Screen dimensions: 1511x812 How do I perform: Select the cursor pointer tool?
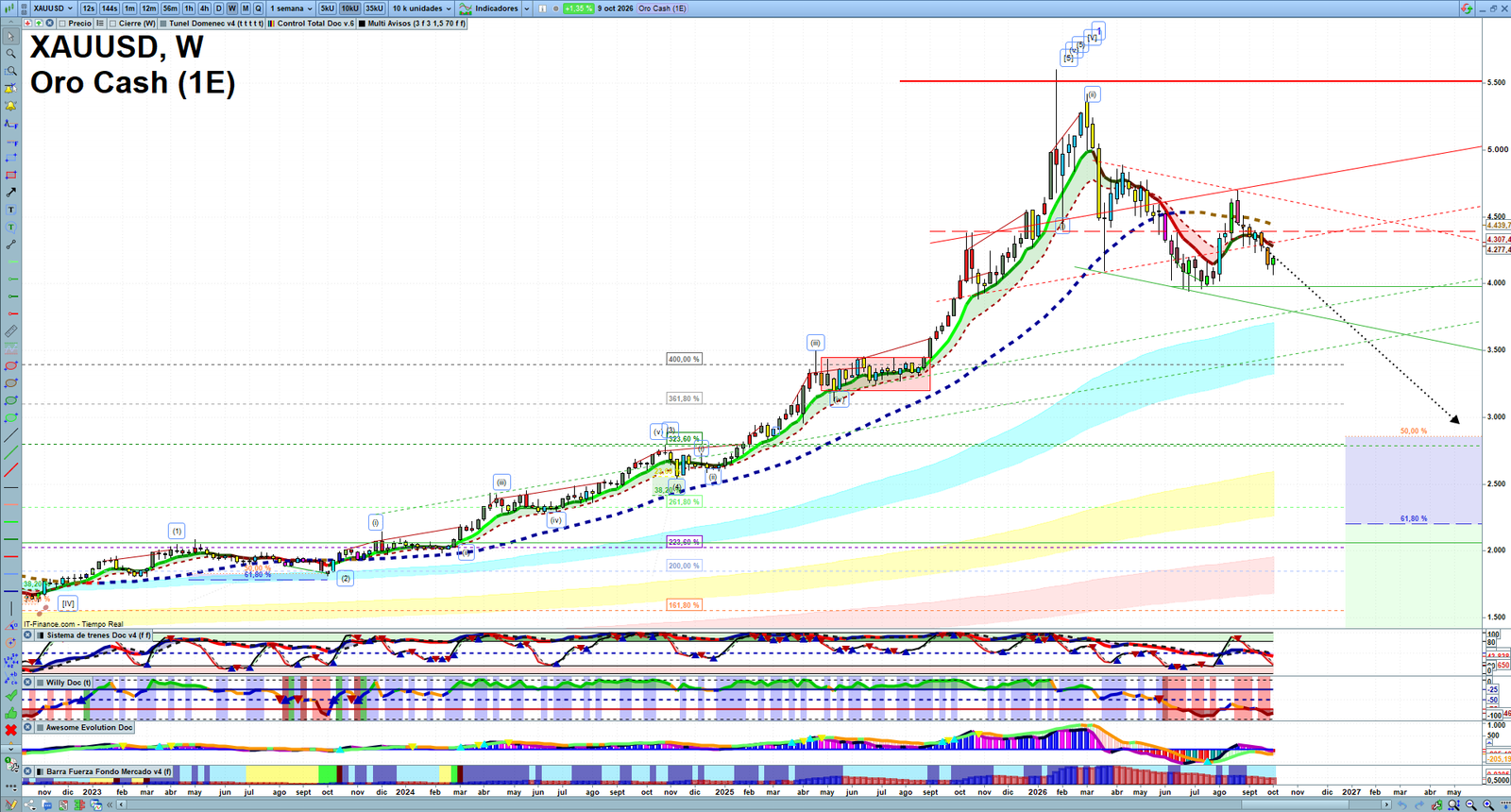tap(10, 37)
